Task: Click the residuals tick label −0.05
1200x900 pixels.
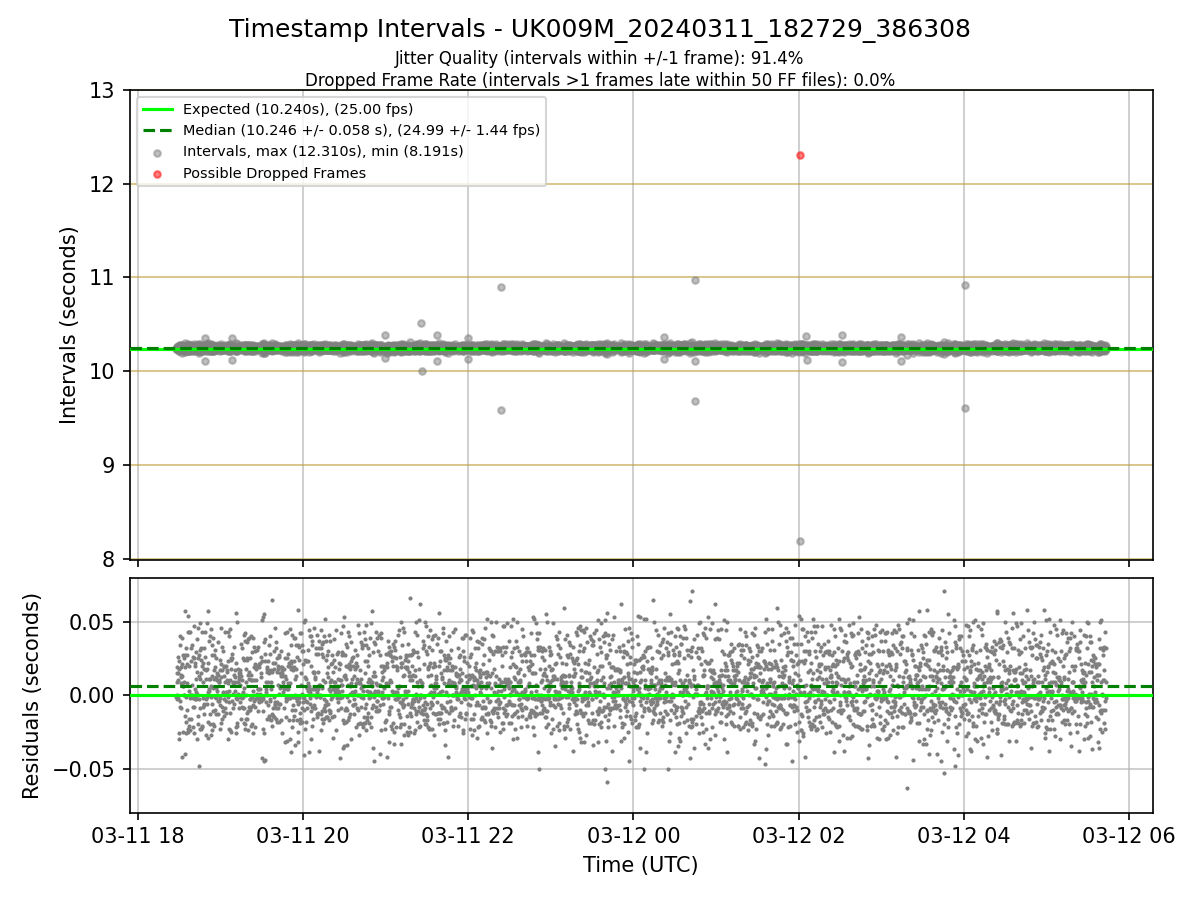Action: point(86,770)
